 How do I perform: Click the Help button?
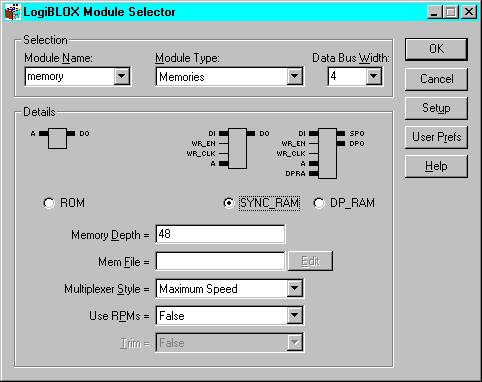point(436,166)
